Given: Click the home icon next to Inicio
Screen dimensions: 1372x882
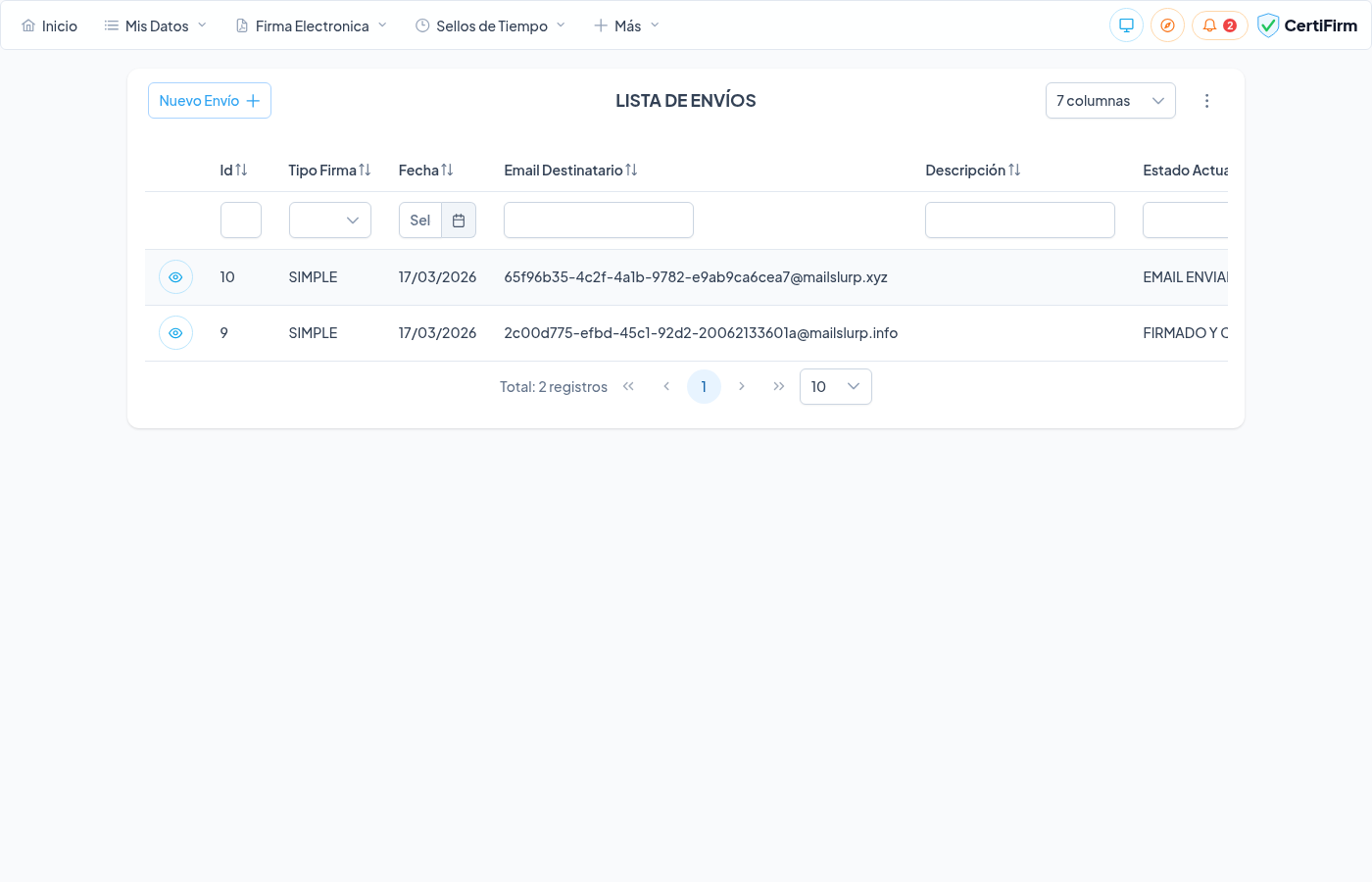Looking at the screenshot, I should pos(27,24).
